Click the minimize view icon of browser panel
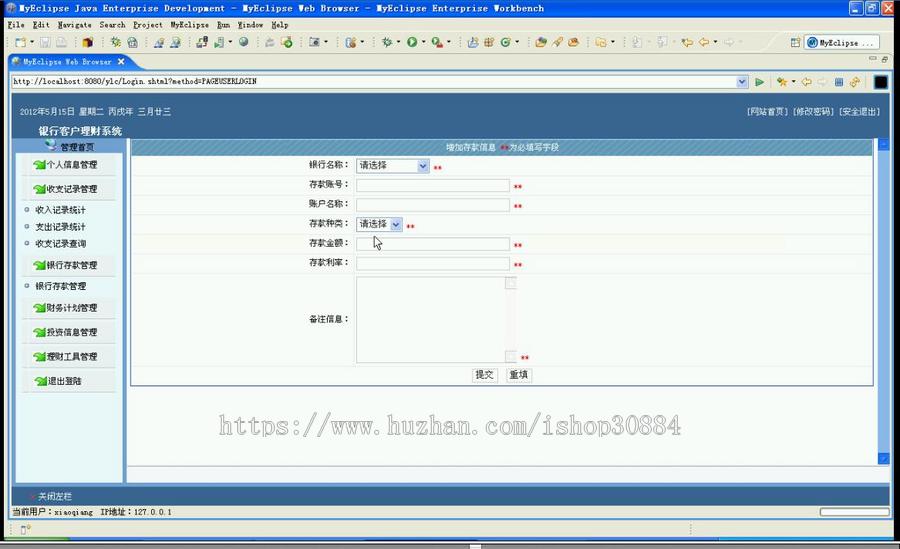The width and height of the screenshot is (900, 549). [x=873, y=59]
